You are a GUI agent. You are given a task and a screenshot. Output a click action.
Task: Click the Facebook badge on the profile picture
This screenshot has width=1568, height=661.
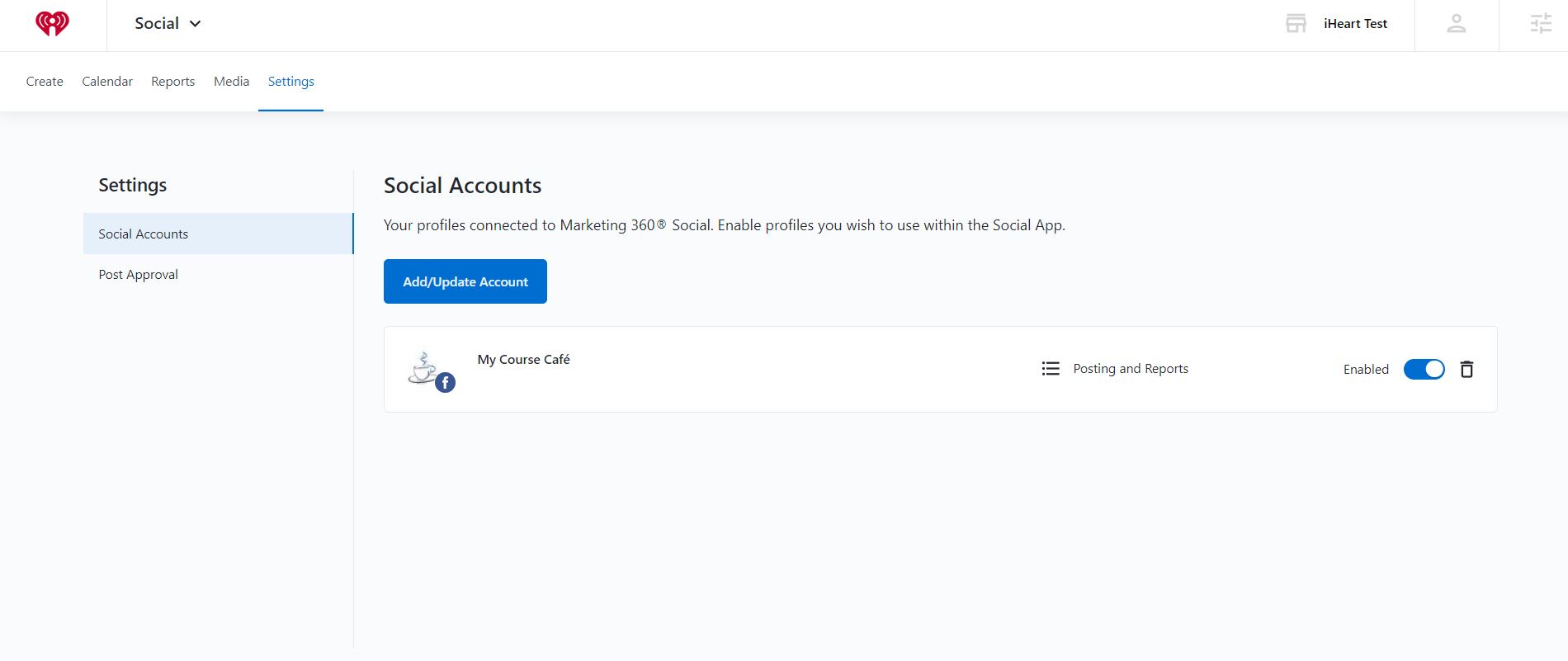[x=446, y=382]
